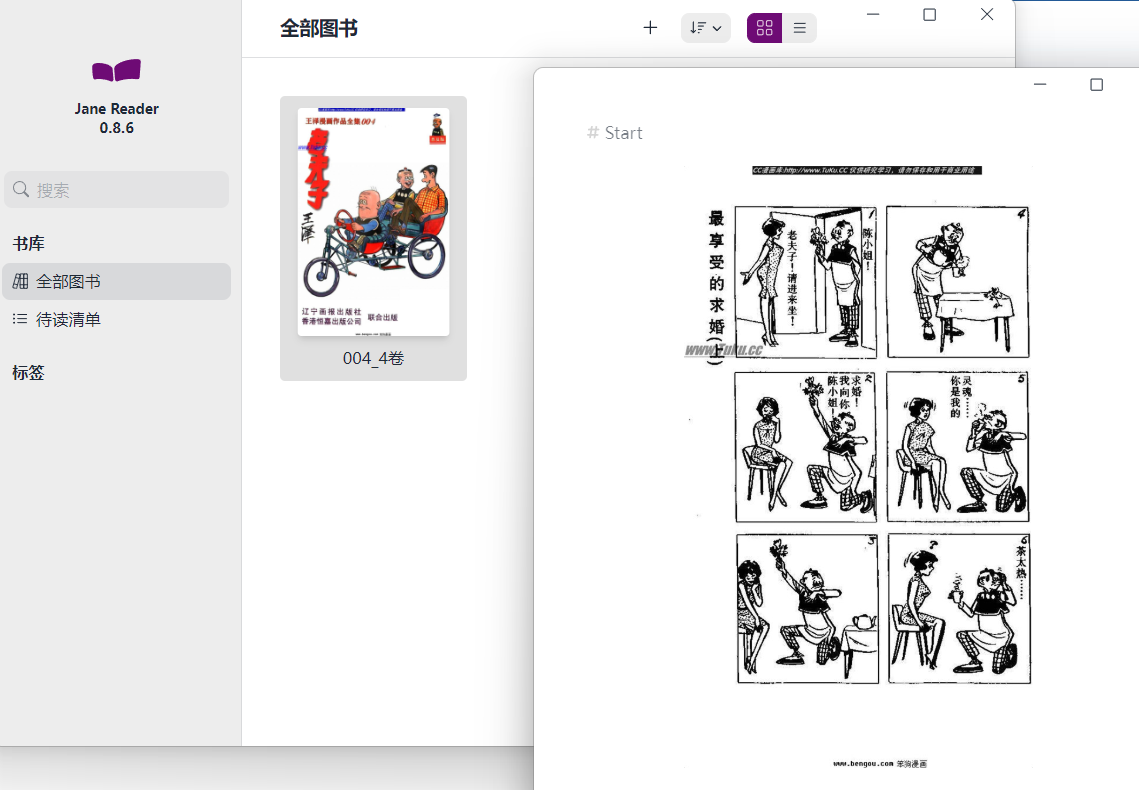Click the 004_4卷 book title
This screenshot has height=790, width=1139.
click(373, 359)
